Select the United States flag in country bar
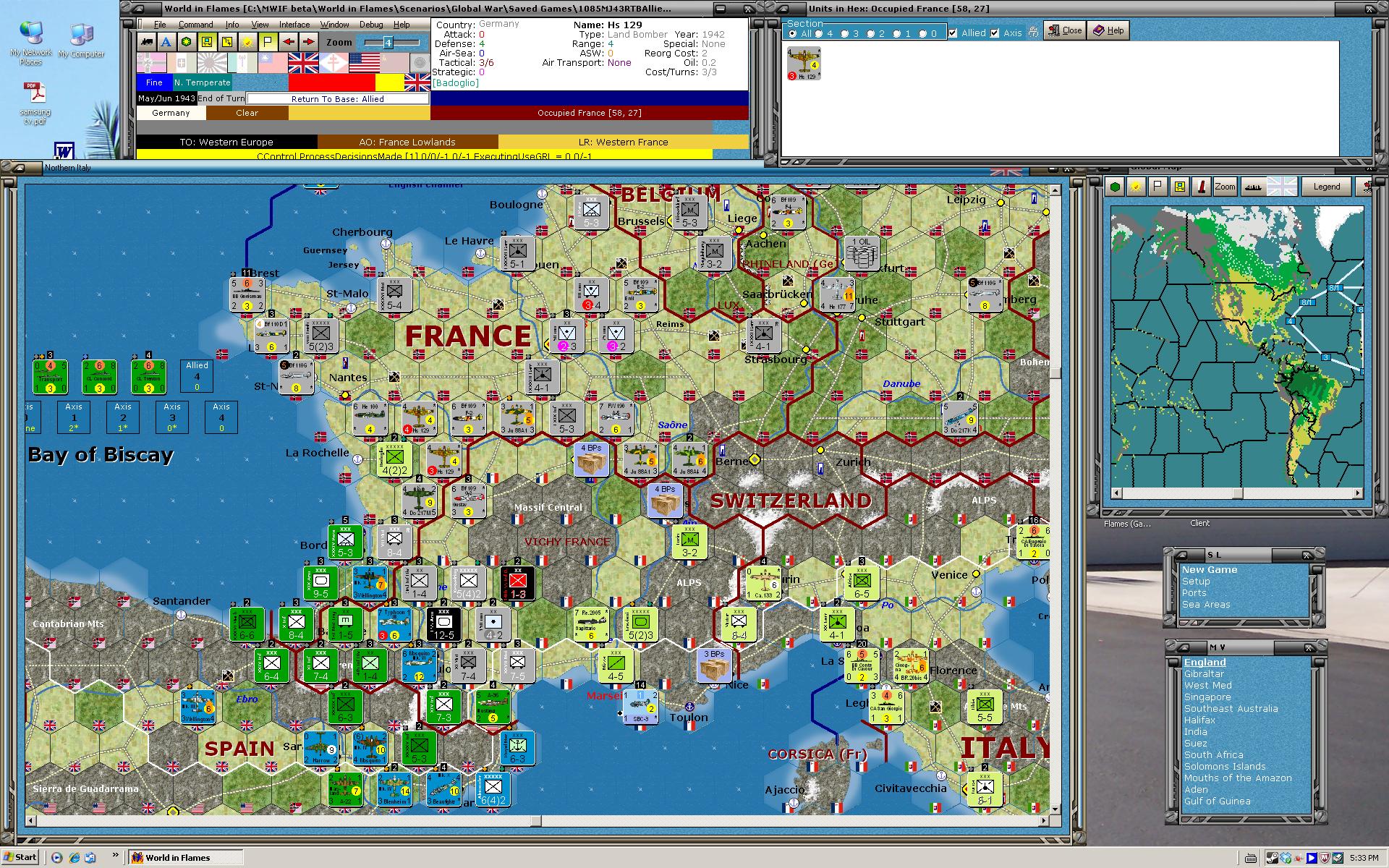 pyautogui.click(x=364, y=63)
